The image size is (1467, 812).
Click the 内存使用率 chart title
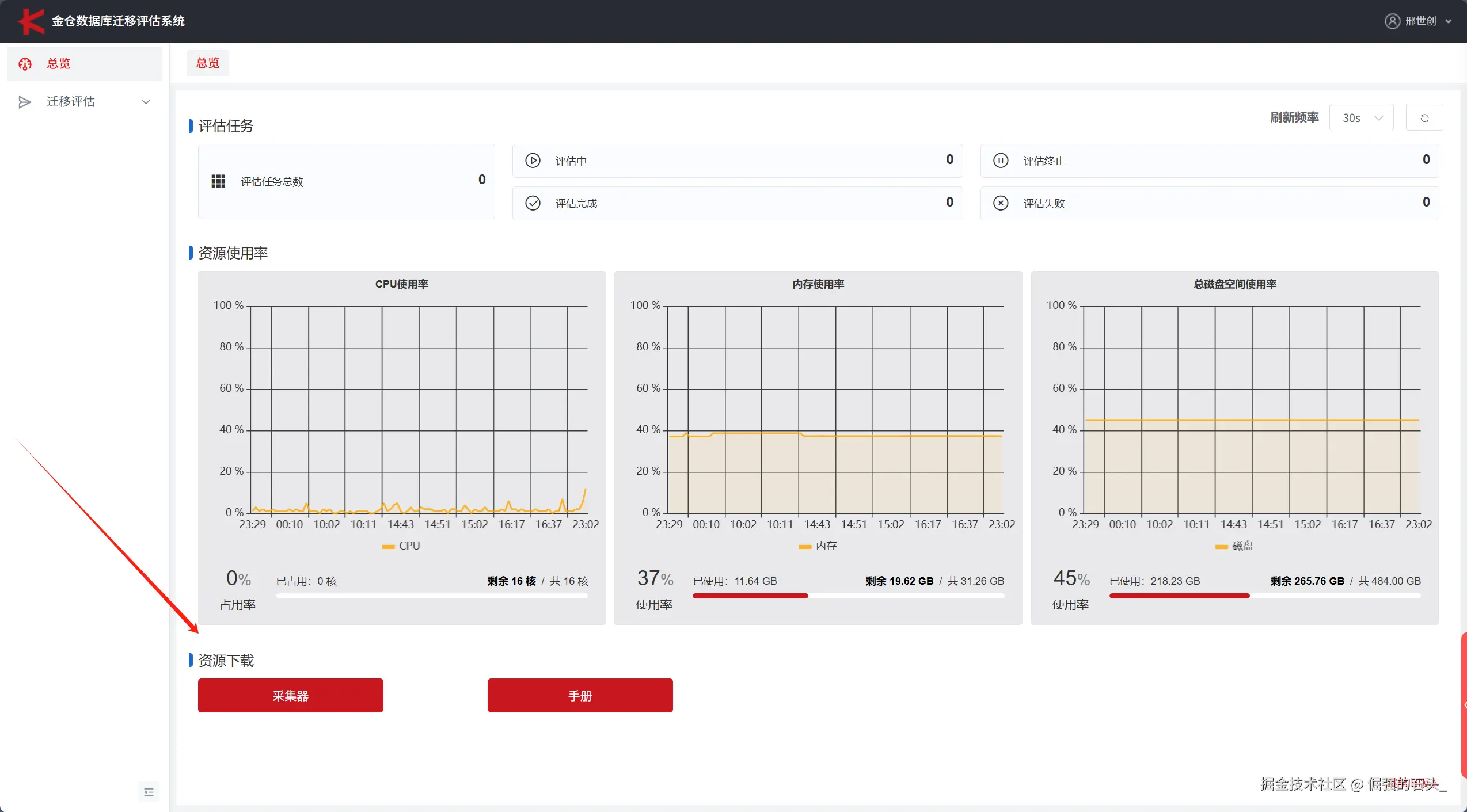click(x=818, y=284)
